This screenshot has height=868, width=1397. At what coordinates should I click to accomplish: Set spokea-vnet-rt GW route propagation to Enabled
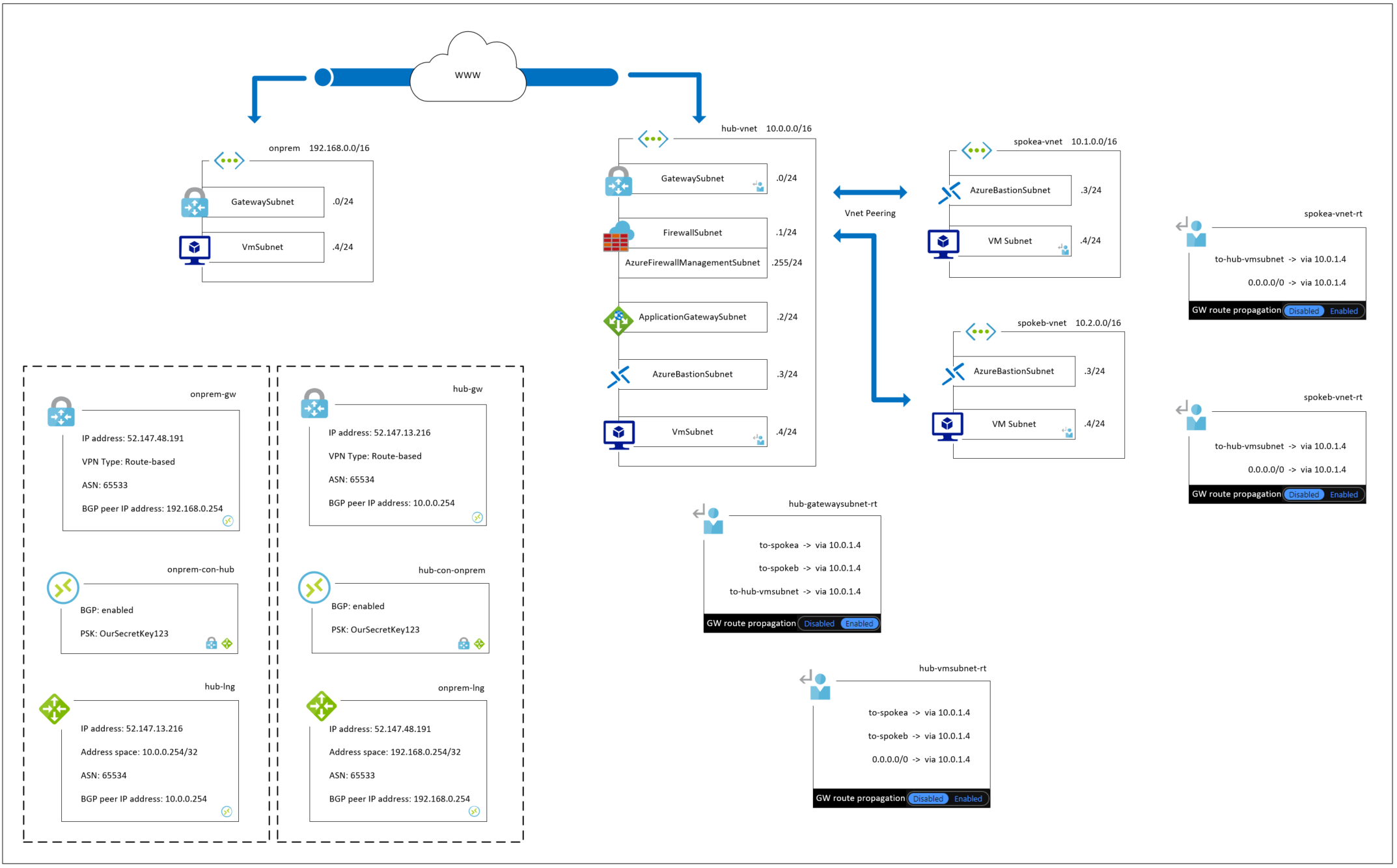click(1344, 311)
